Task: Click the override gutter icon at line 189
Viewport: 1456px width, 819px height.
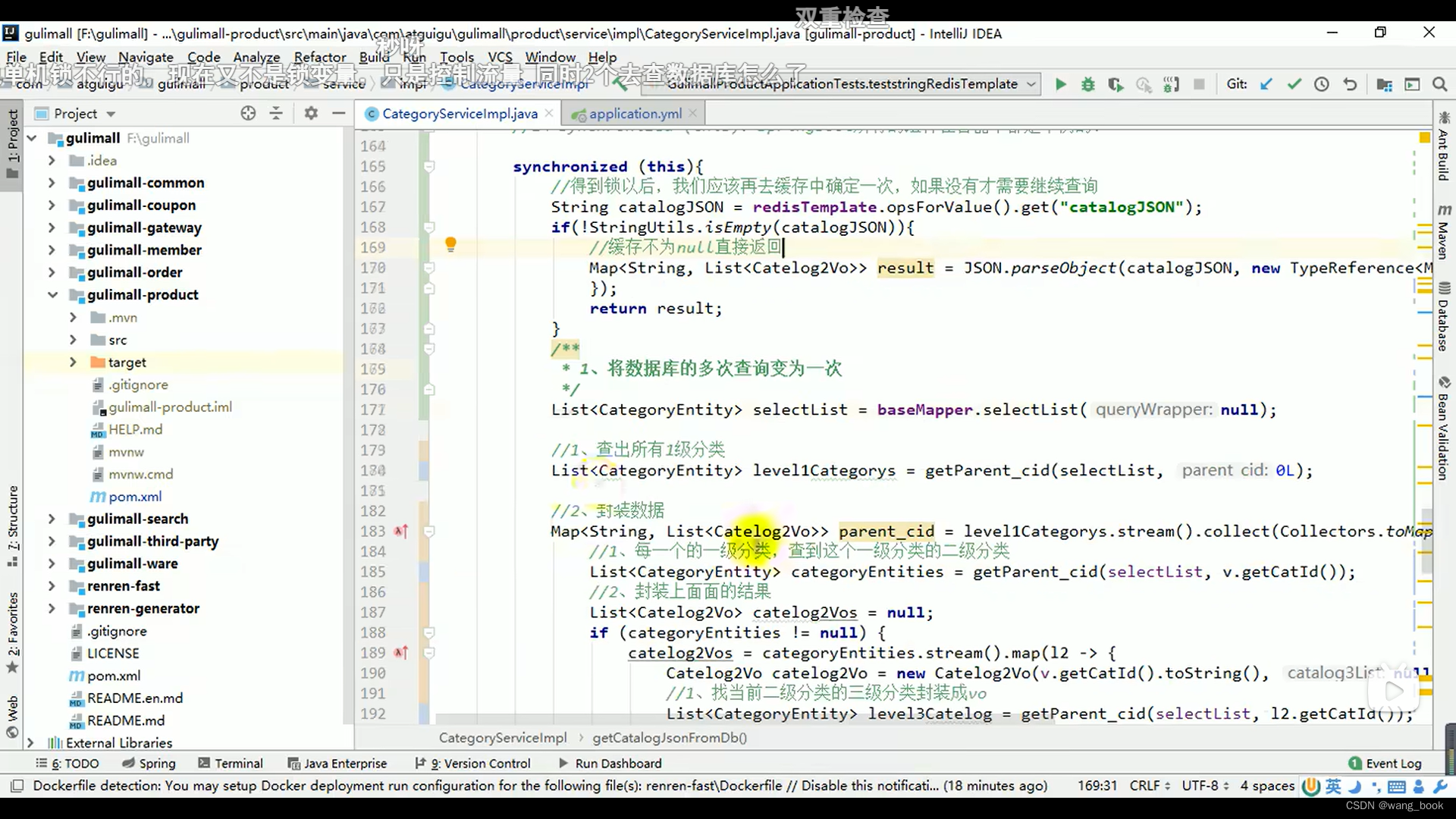Action: 401,653
